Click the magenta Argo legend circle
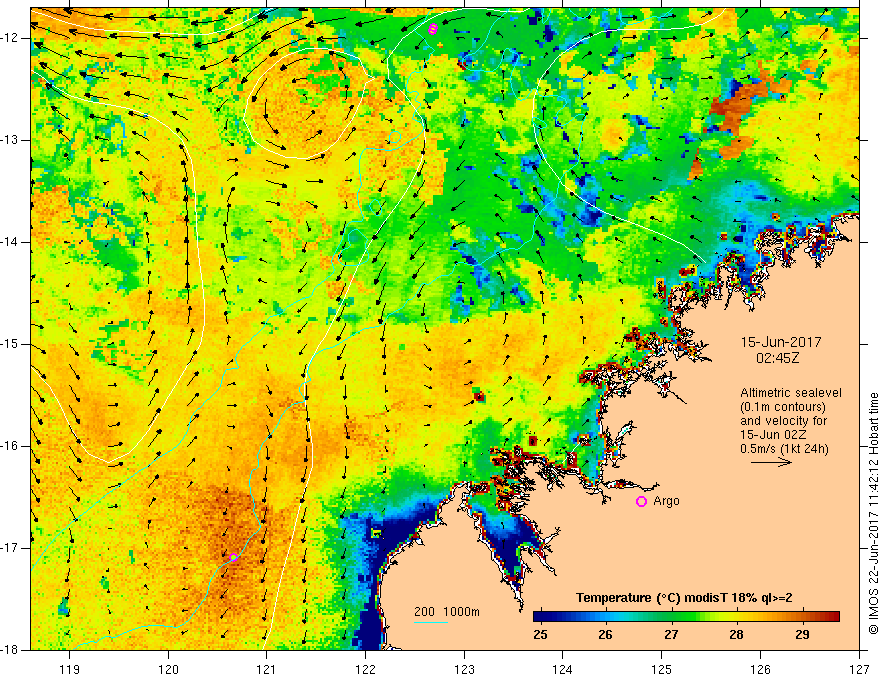 coord(641,502)
